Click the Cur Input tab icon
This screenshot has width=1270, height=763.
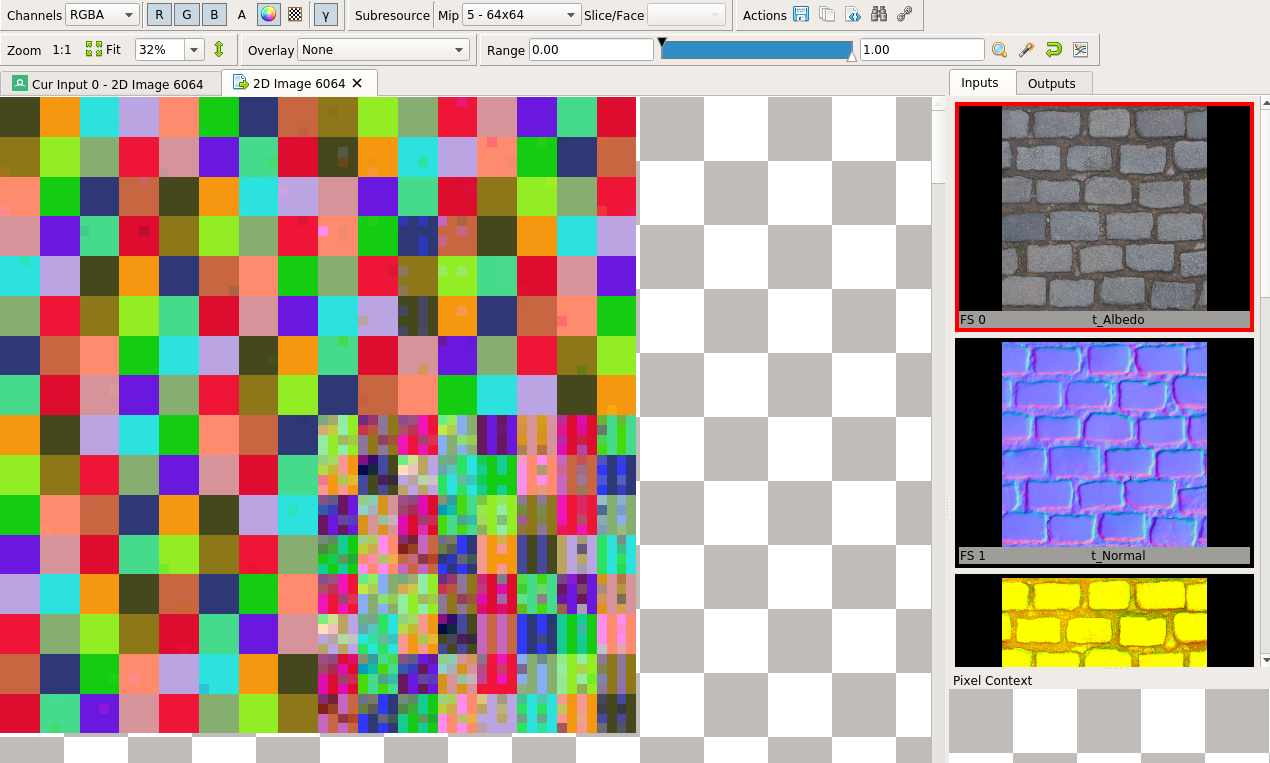tap(20, 84)
